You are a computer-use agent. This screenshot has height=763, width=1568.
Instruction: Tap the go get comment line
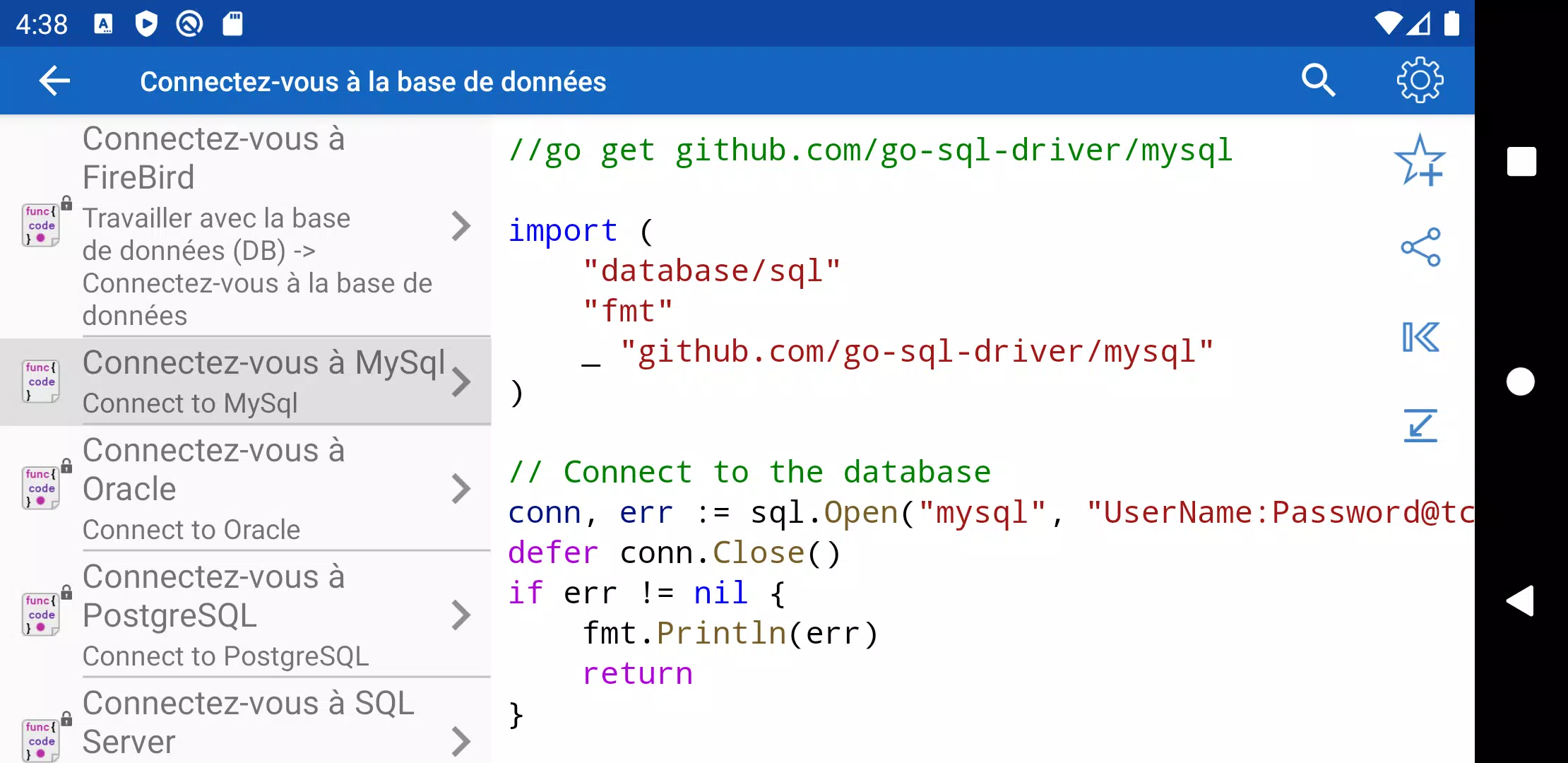tap(870, 150)
